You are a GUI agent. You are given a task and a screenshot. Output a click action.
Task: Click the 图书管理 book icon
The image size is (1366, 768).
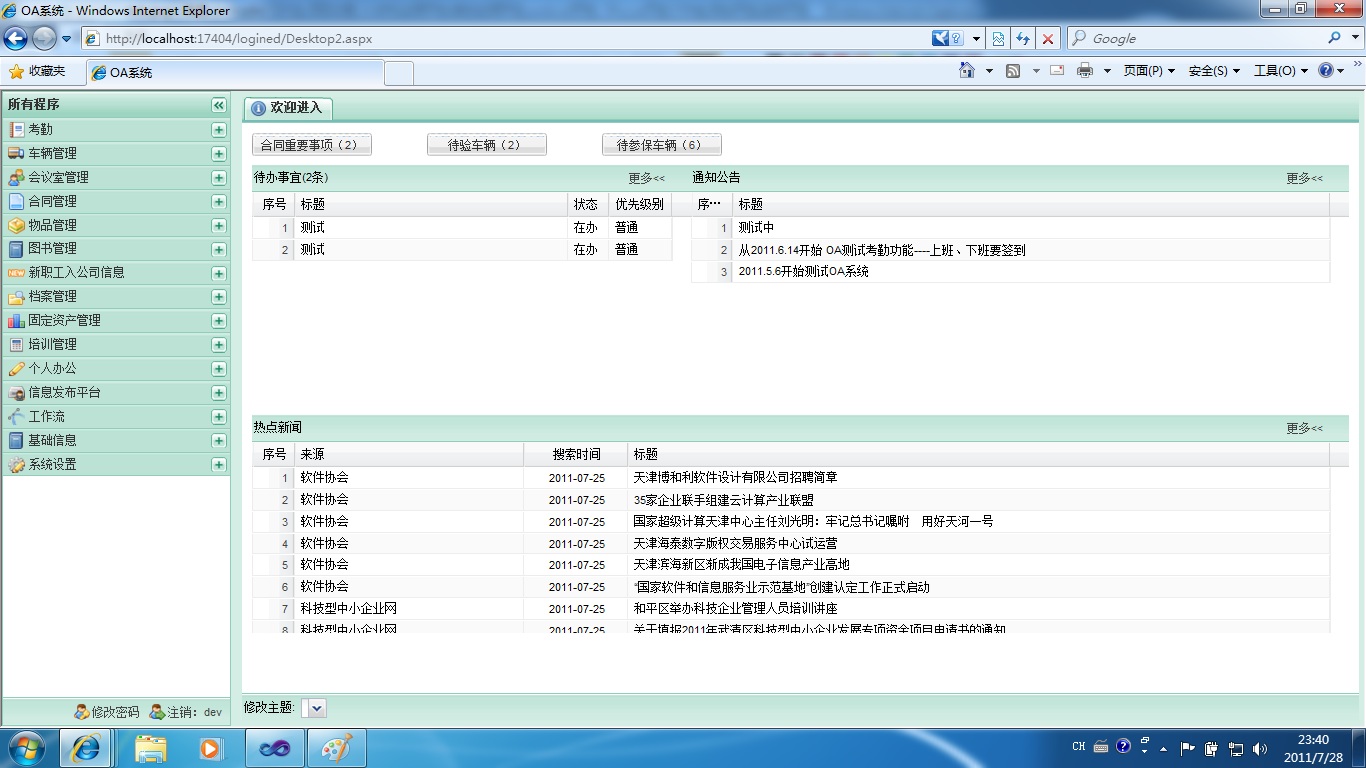(x=16, y=248)
